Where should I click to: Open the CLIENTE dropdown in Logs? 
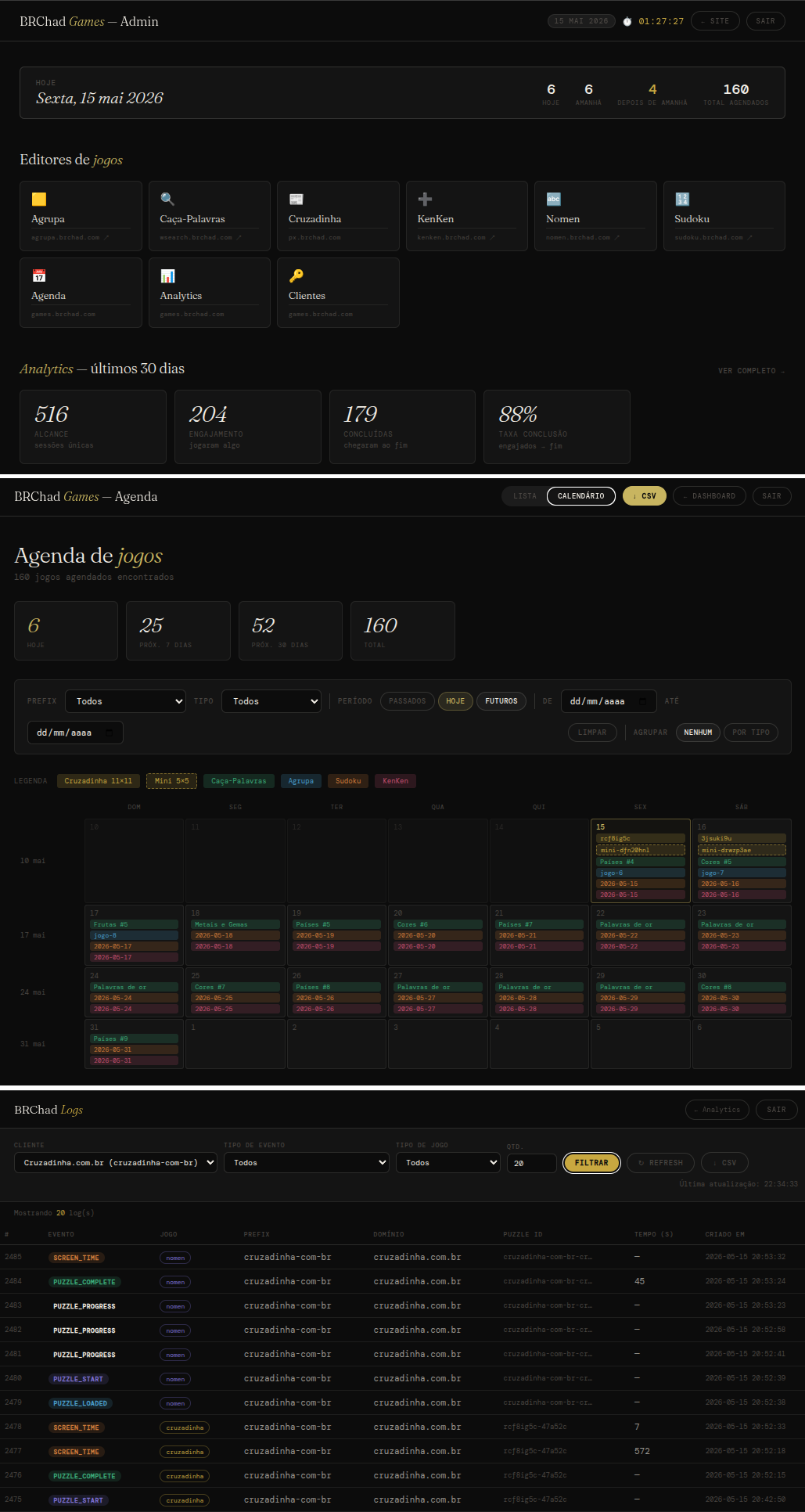click(x=116, y=1163)
